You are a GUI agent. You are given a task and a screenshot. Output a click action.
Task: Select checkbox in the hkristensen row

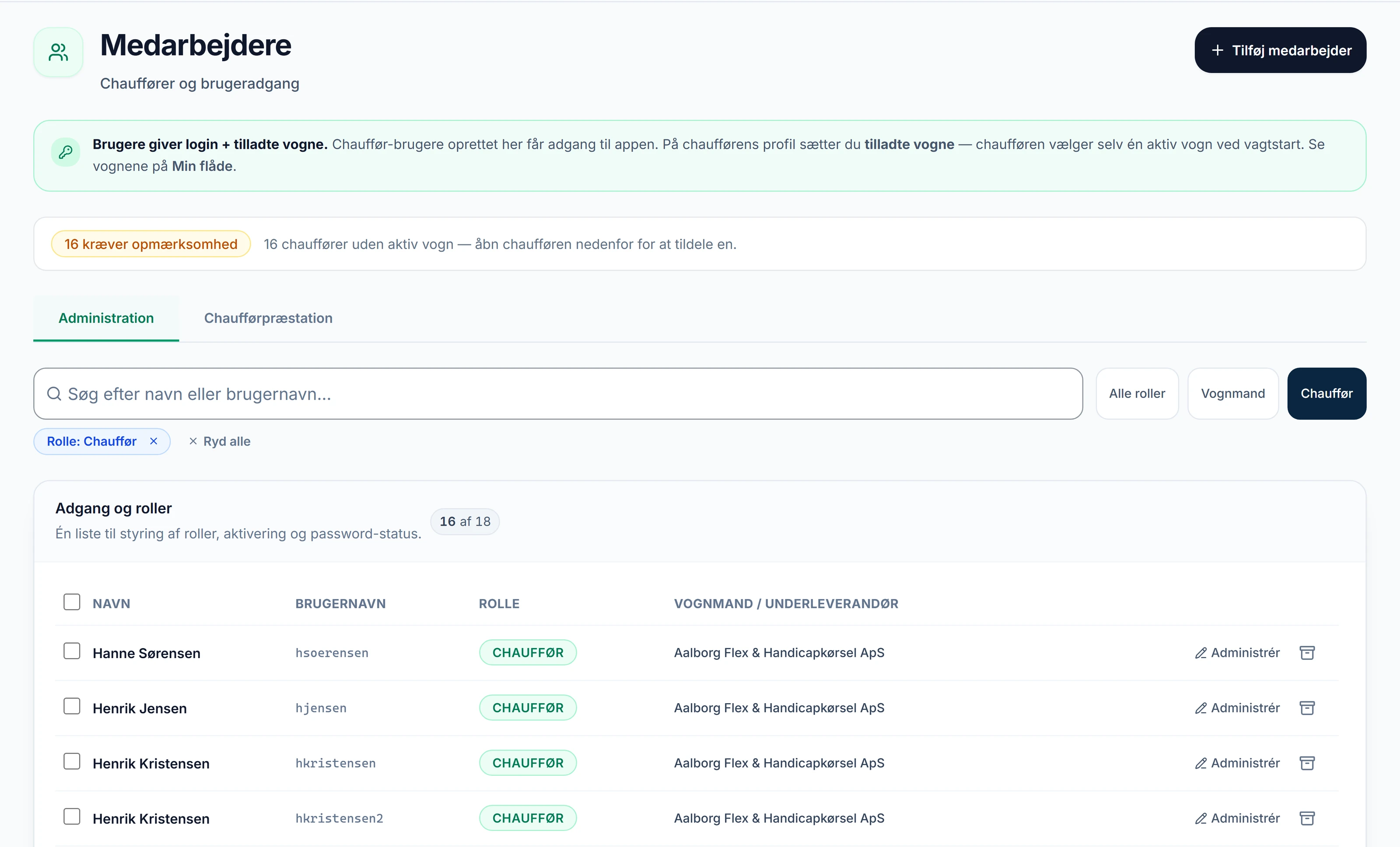(x=72, y=761)
